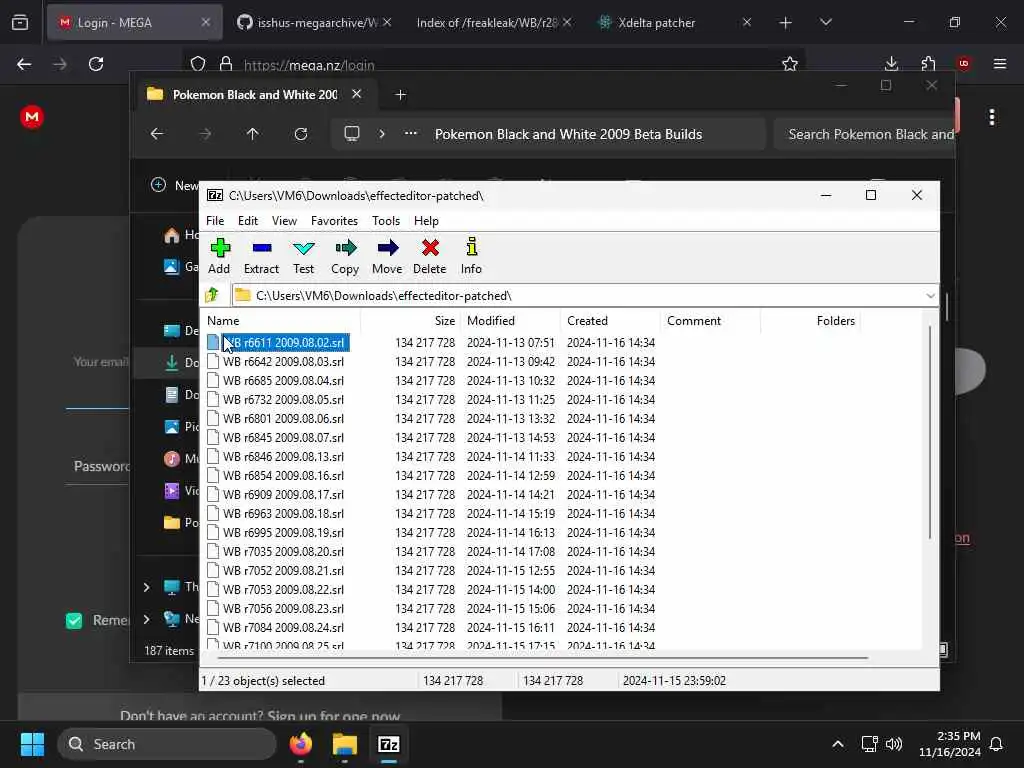Click the Info toolbar icon in 7-Zip
This screenshot has height=768, width=1024.
coord(471,256)
